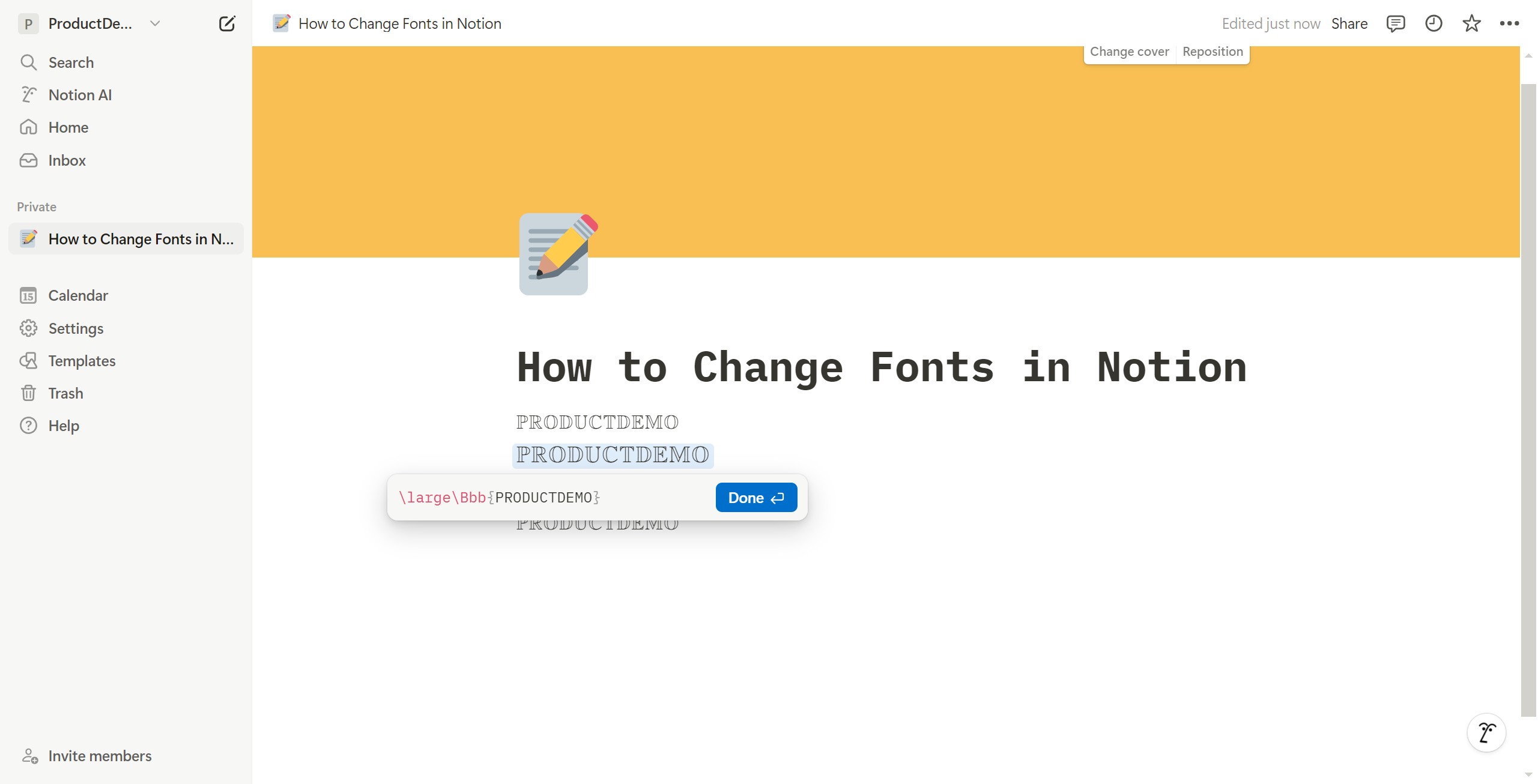This screenshot has width=1538, height=784.
Task: Click the 'Edited just now' text
Action: (1271, 23)
